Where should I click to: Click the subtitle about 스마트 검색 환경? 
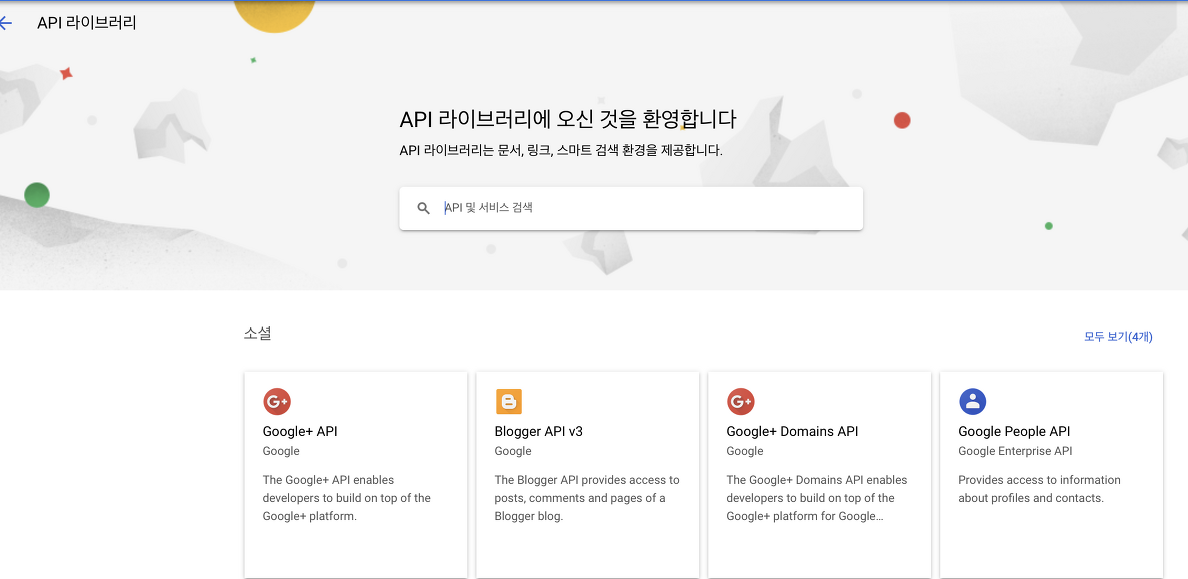[561, 151]
